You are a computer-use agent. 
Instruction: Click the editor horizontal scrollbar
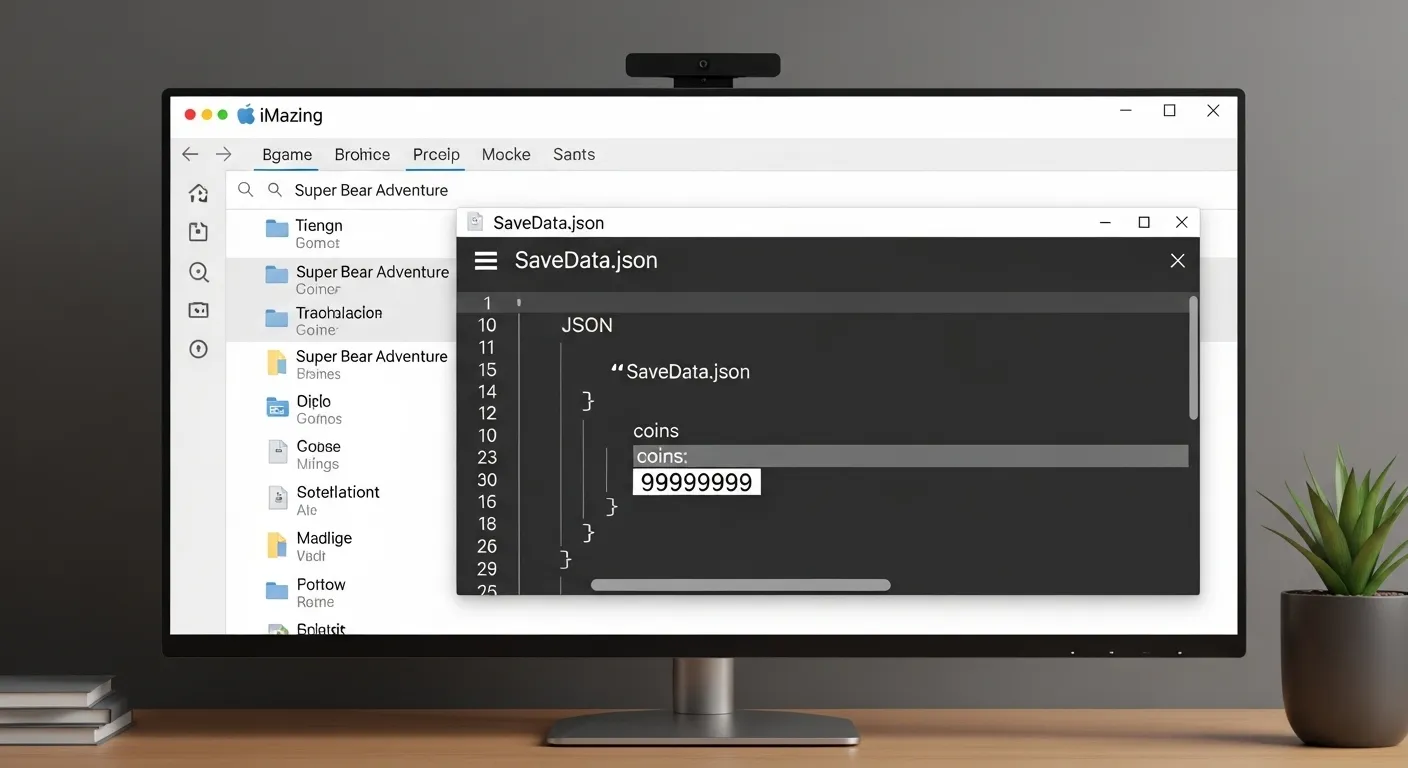pos(740,585)
